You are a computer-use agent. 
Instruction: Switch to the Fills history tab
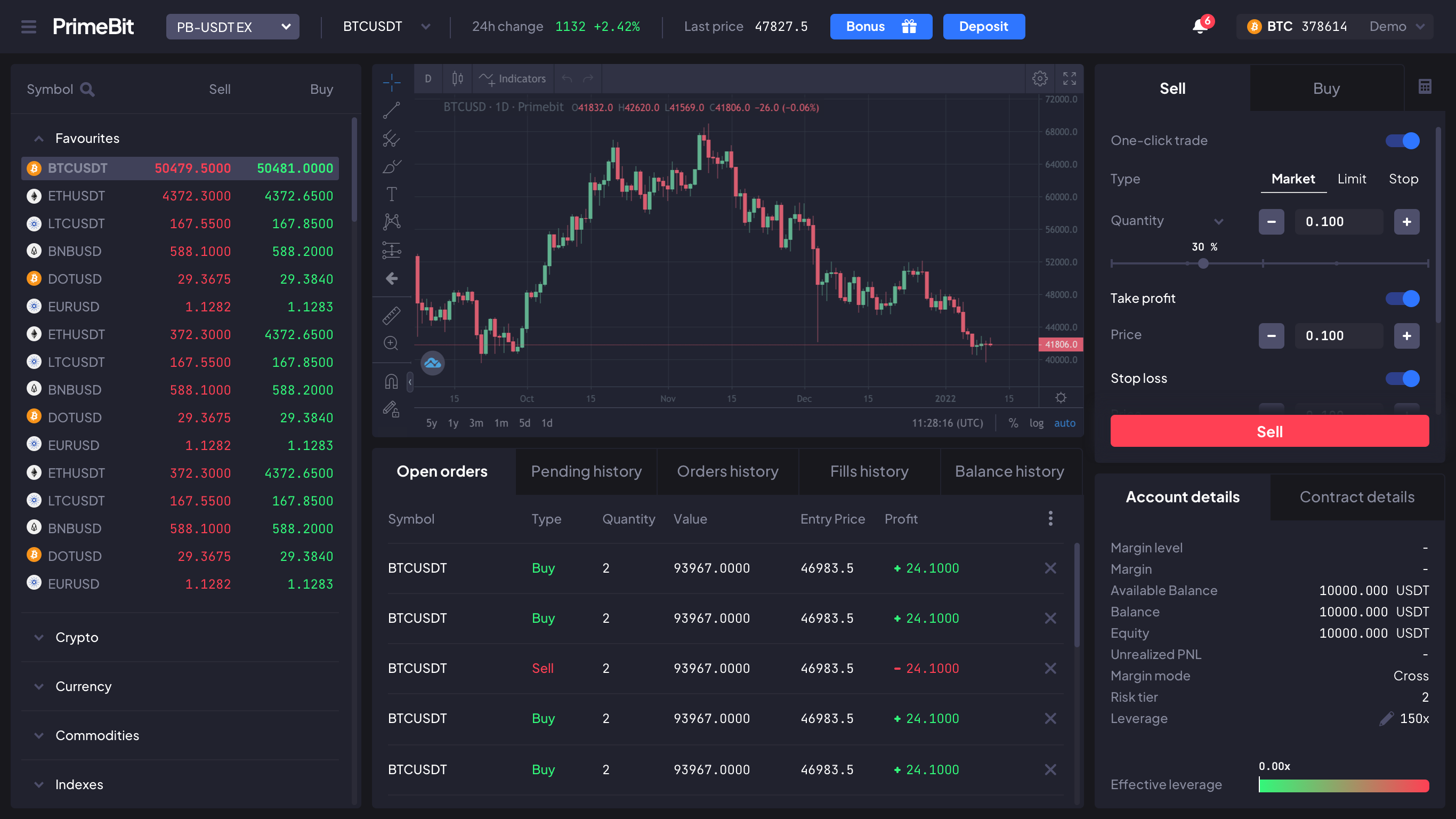869,471
